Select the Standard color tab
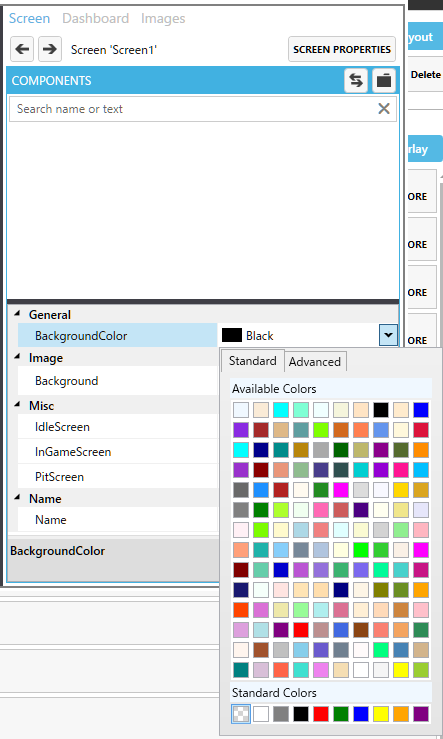Image resolution: width=443 pixels, height=739 pixels. pyautogui.click(x=253, y=361)
